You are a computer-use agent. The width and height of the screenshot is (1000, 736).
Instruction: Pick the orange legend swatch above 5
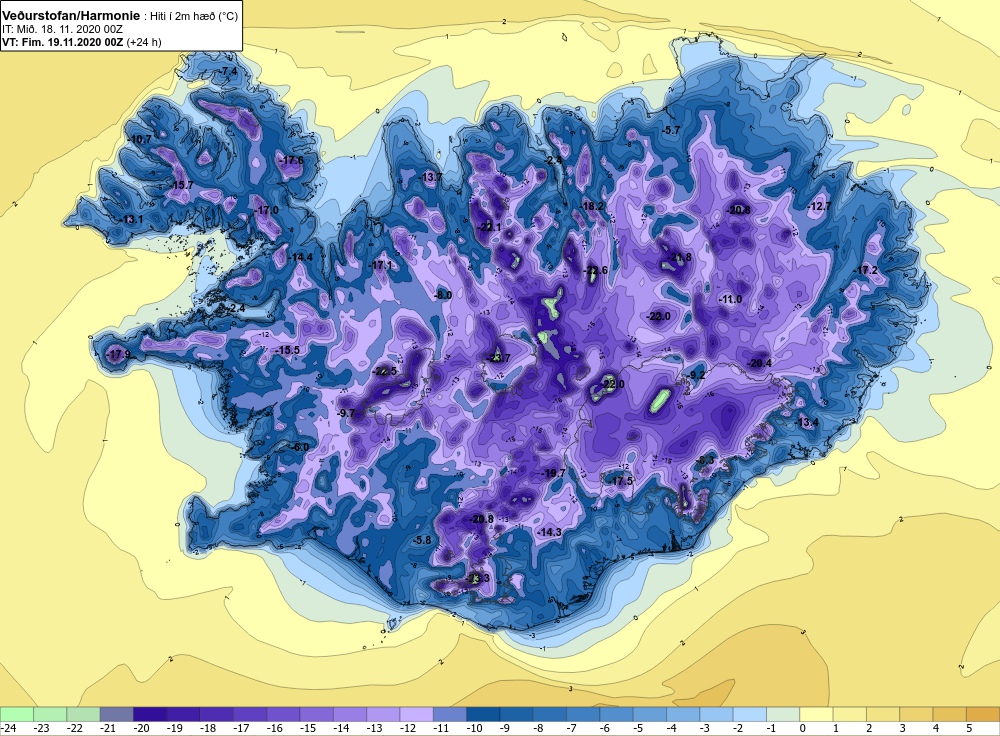[x=983, y=714]
